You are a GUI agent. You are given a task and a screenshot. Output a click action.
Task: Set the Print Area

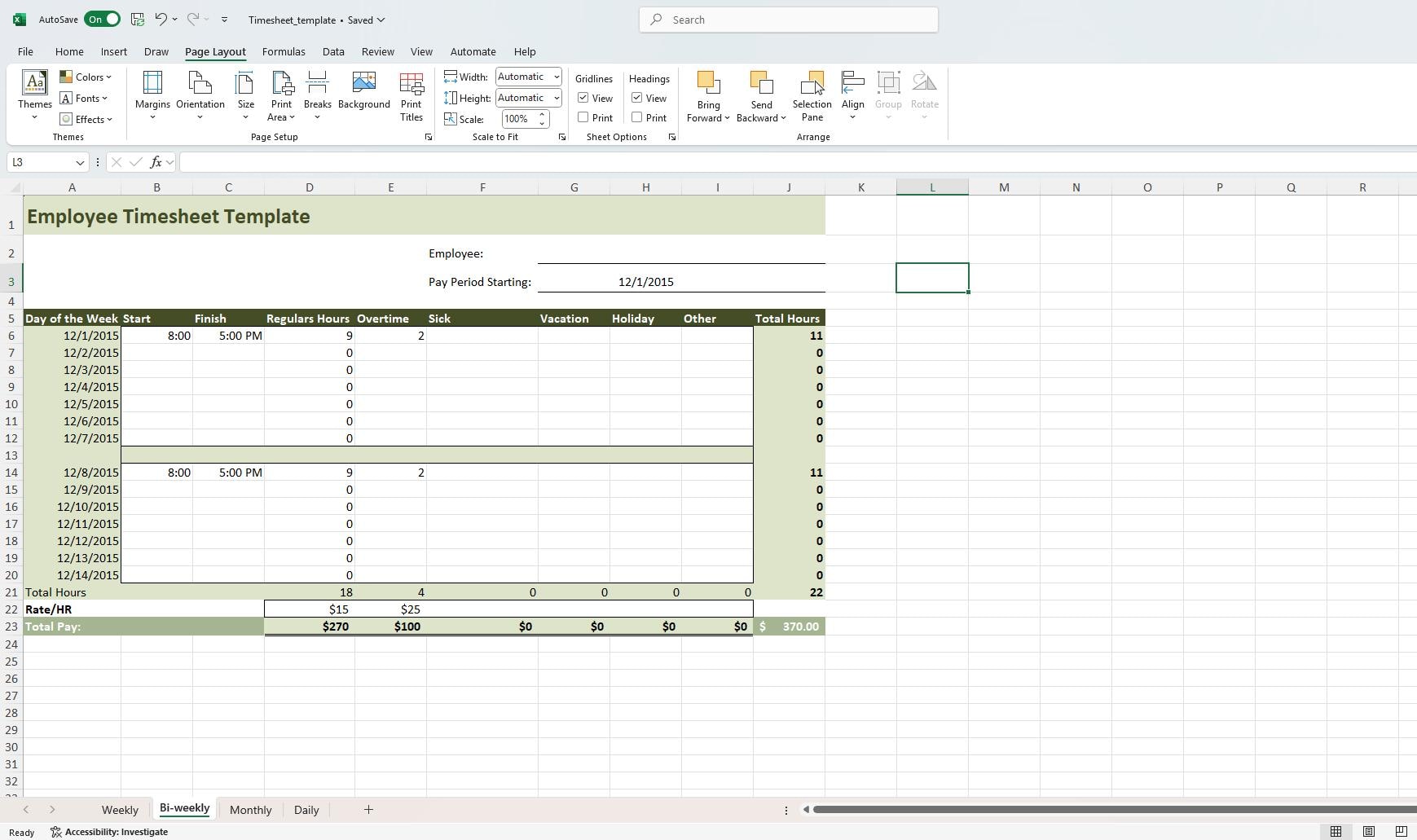pos(281,96)
